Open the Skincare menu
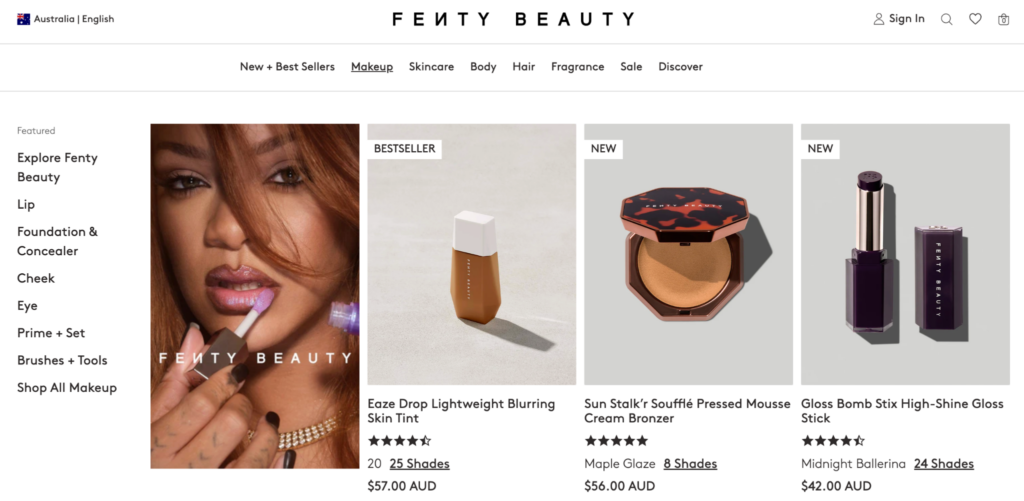This screenshot has width=1024, height=501. point(431,67)
